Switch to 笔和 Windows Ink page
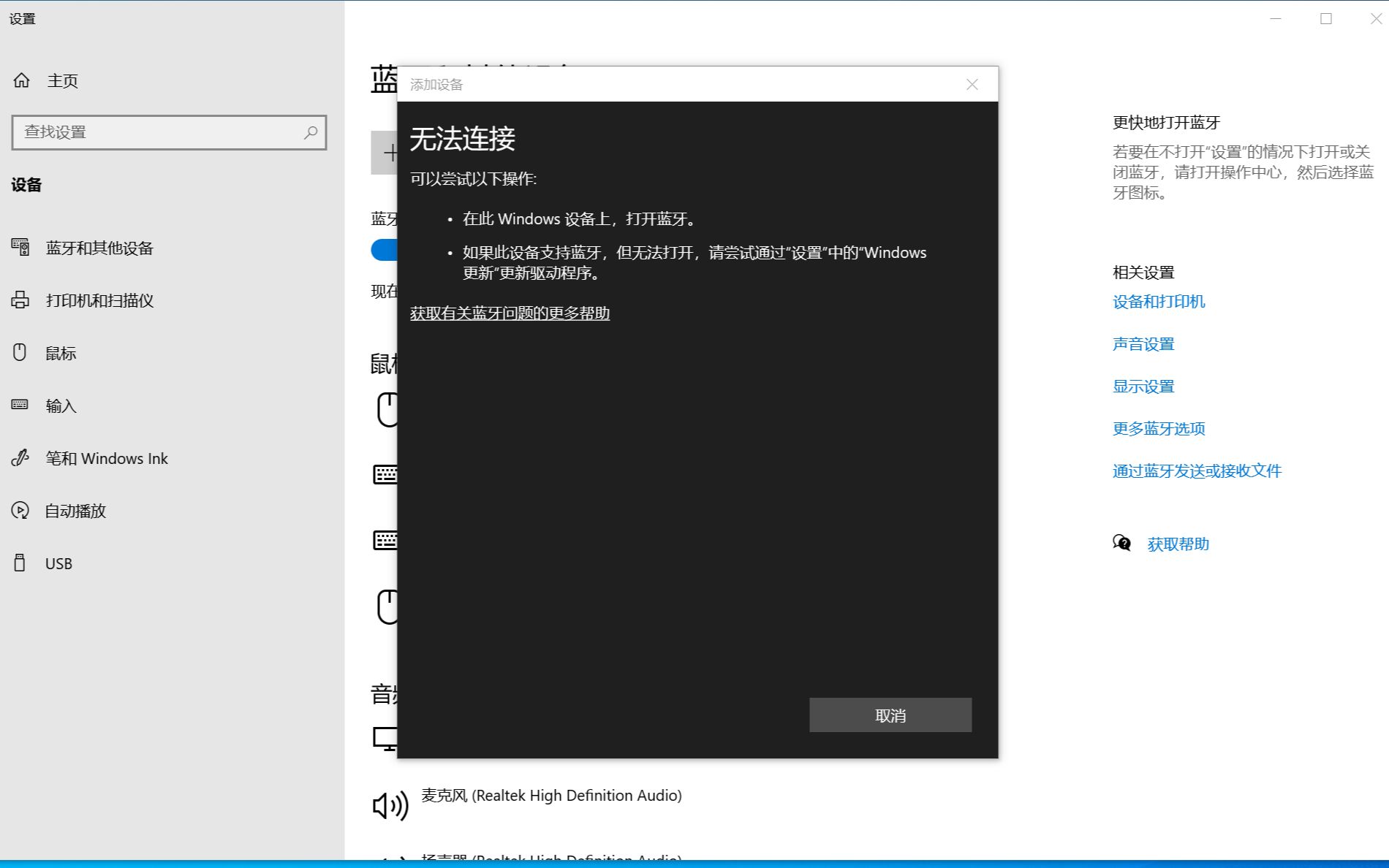1389x868 pixels. tap(107, 458)
